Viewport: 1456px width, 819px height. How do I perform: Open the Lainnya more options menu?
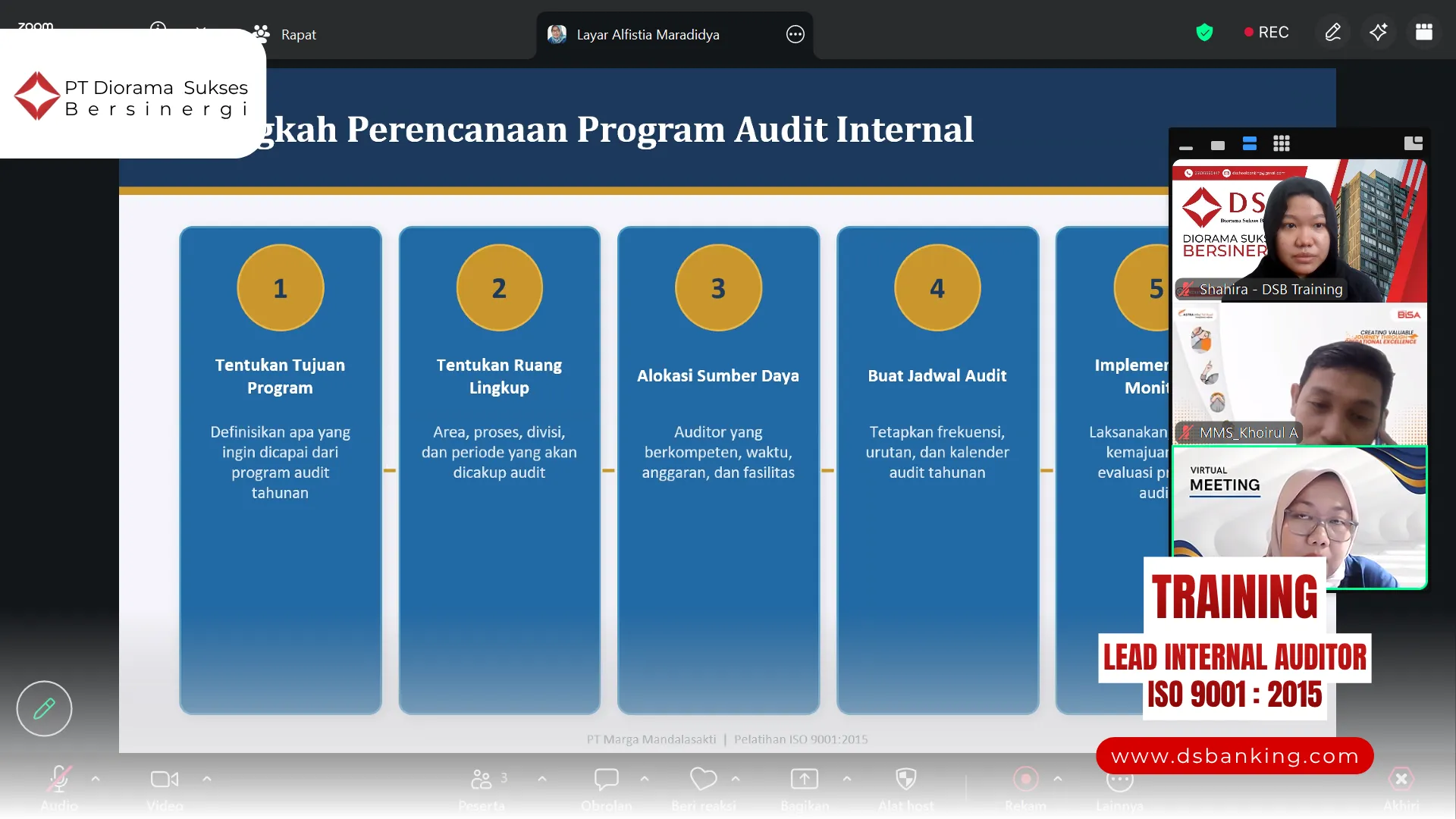pyautogui.click(x=1120, y=779)
